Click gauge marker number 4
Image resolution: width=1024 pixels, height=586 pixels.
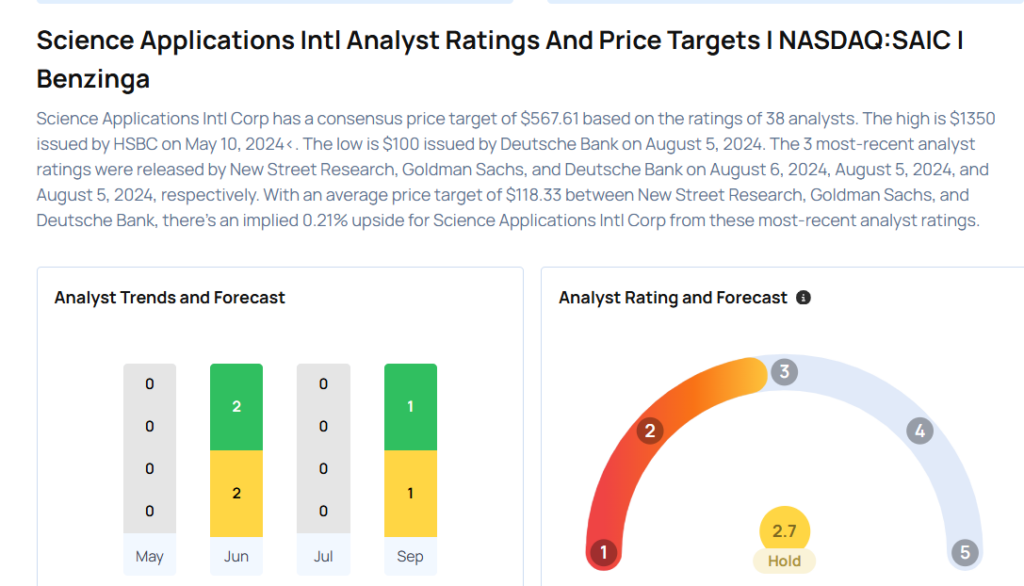click(919, 431)
